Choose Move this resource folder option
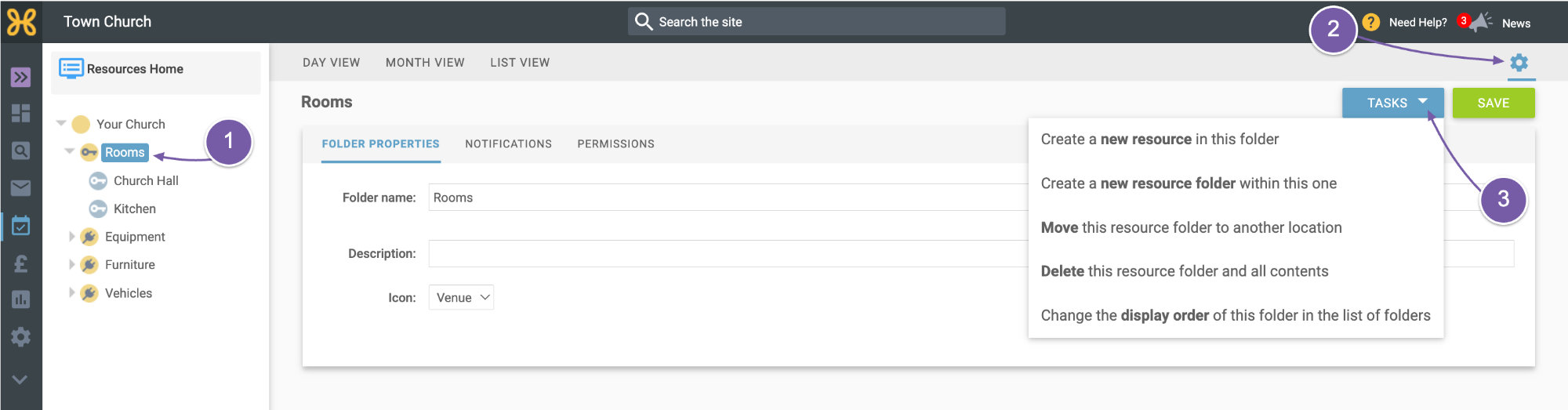Viewport: 1568px width, 410px height. (x=1191, y=227)
